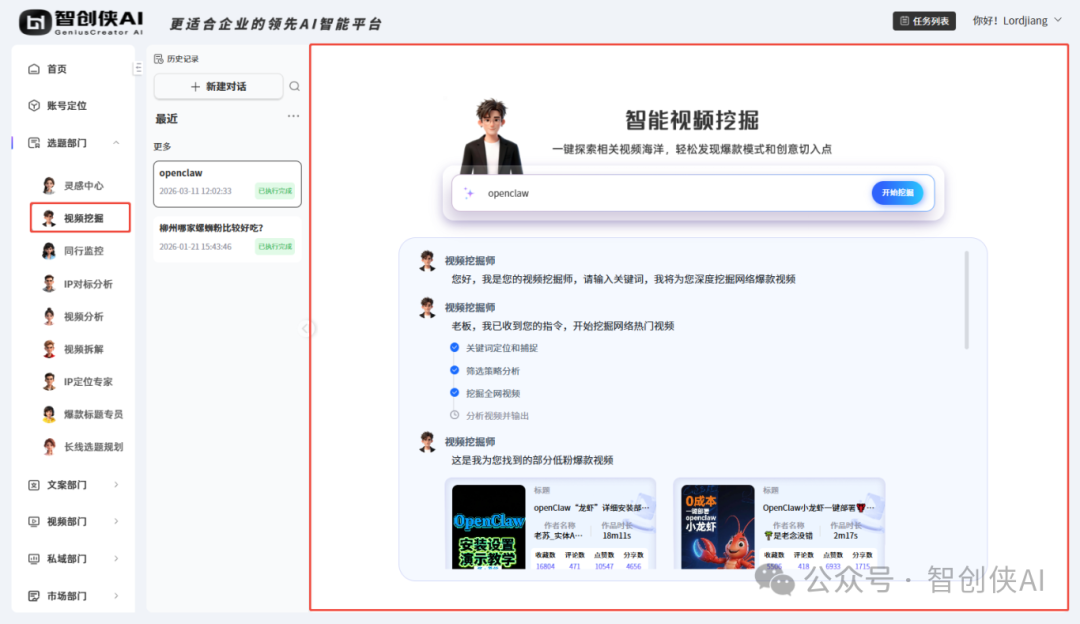This screenshot has width=1080, height=624.
Task: Click the 2m17s duration value
Action: click(845, 535)
